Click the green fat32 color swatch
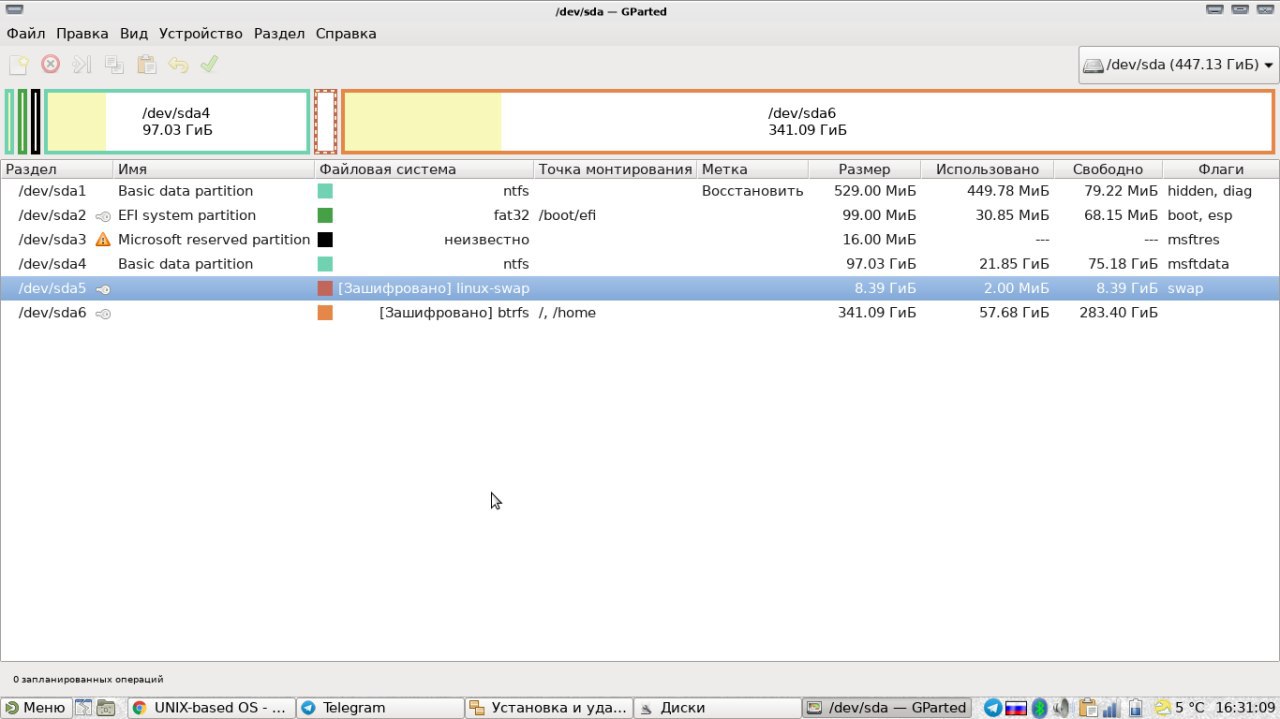 [325, 216]
